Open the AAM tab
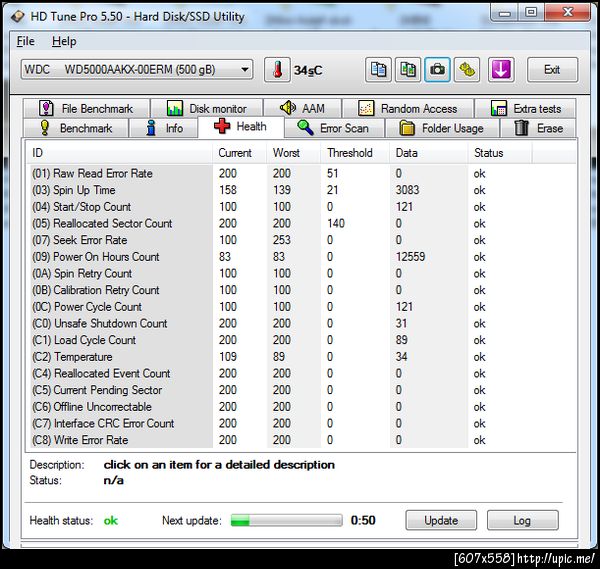600x569 pixels. [302, 109]
